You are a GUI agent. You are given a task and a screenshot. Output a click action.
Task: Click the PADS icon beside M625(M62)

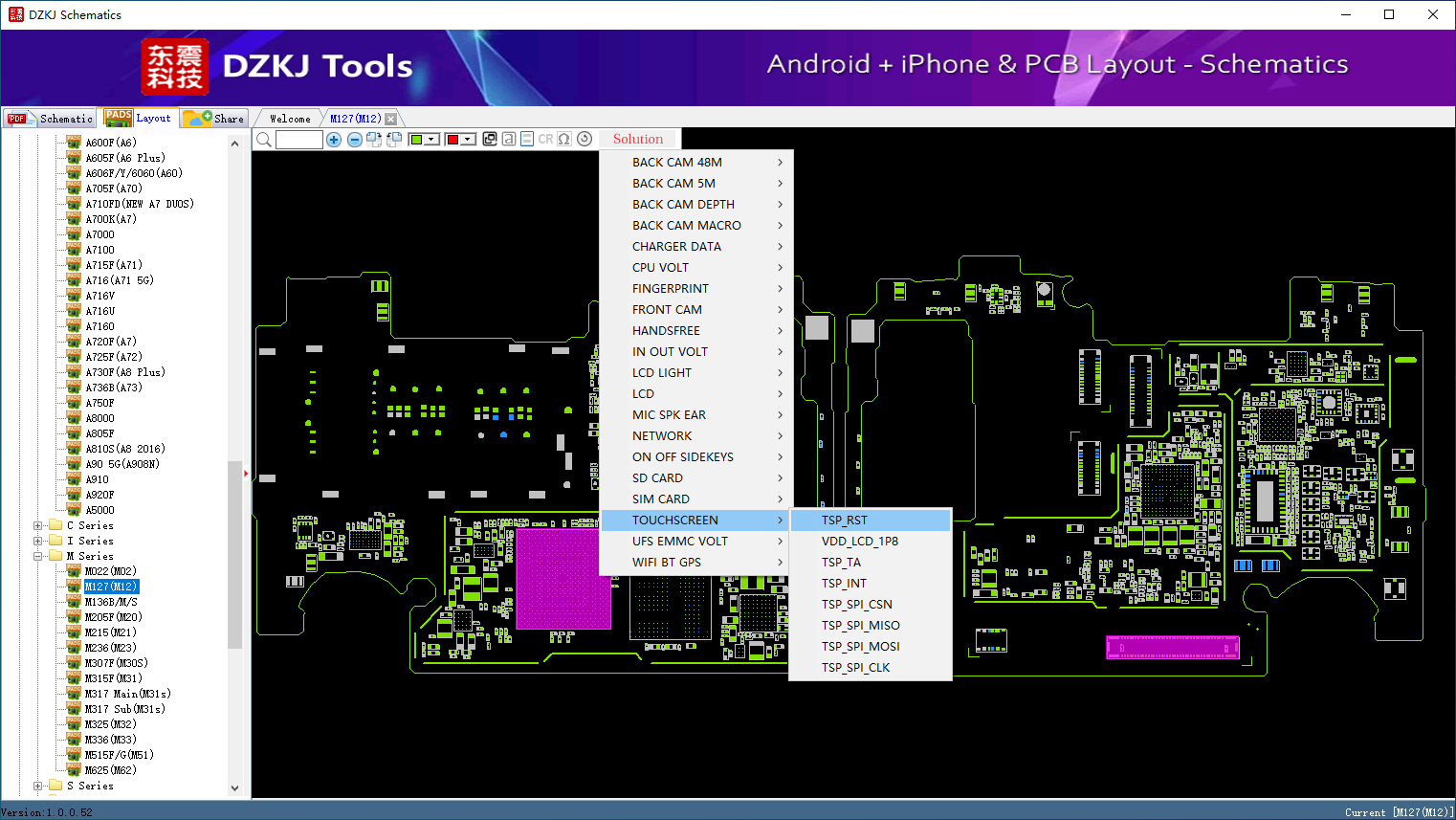click(x=74, y=770)
